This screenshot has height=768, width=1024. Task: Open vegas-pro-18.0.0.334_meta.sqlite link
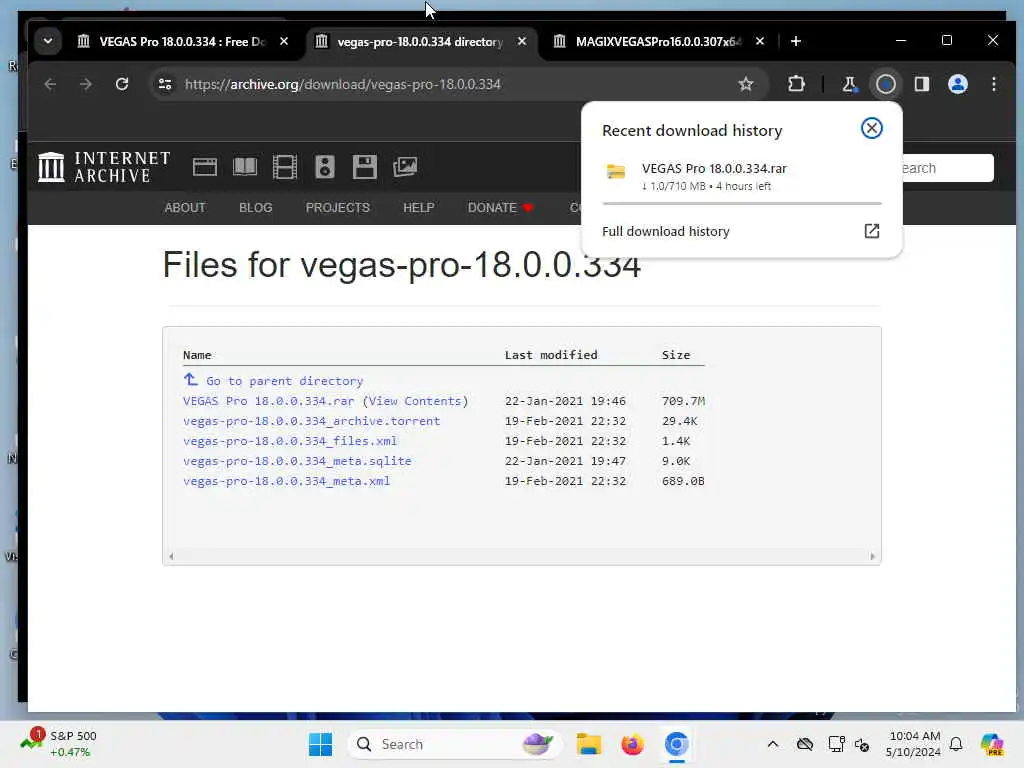click(297, 461)
